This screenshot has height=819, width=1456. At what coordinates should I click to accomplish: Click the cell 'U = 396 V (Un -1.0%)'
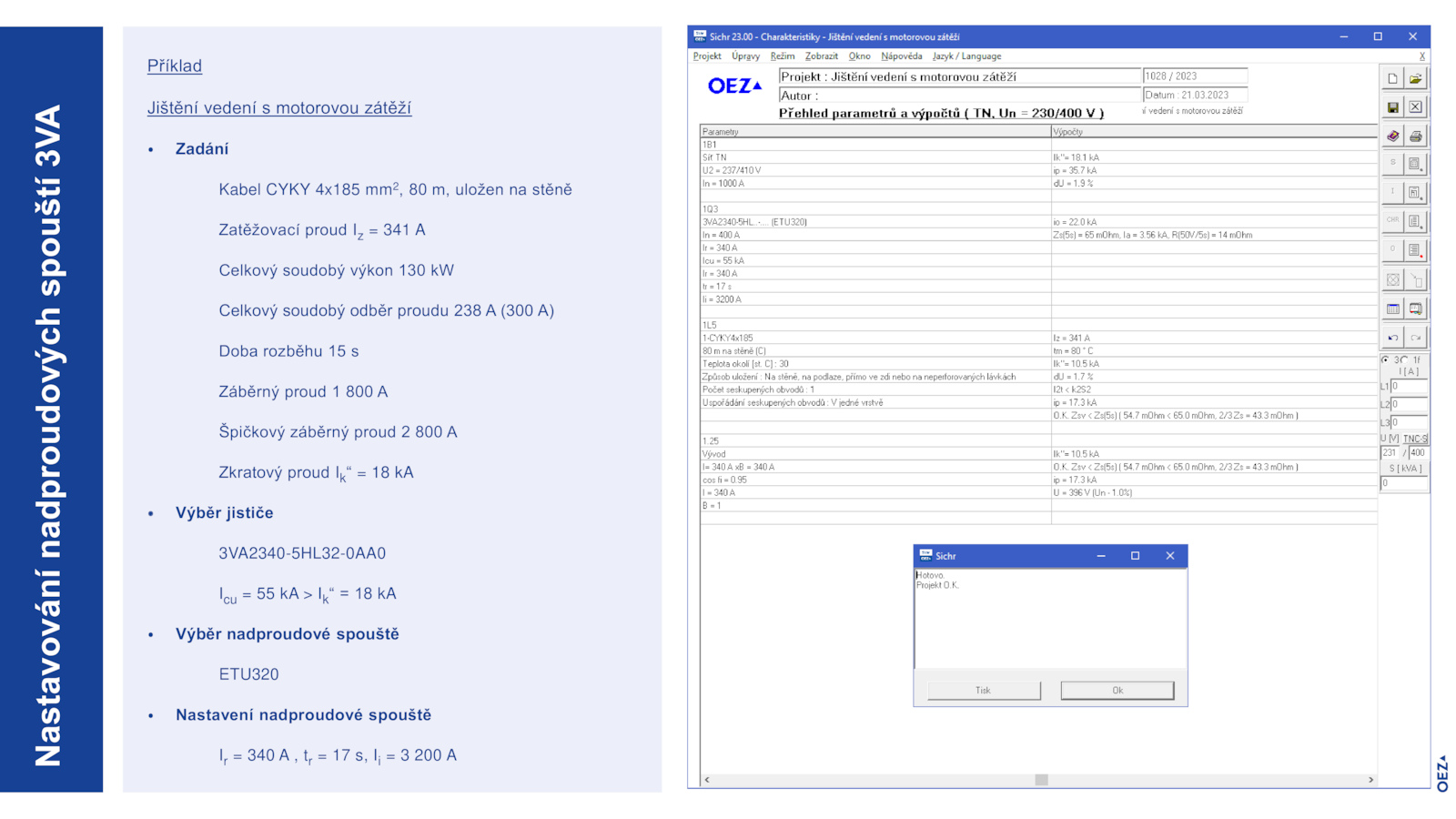[1214, 492]
